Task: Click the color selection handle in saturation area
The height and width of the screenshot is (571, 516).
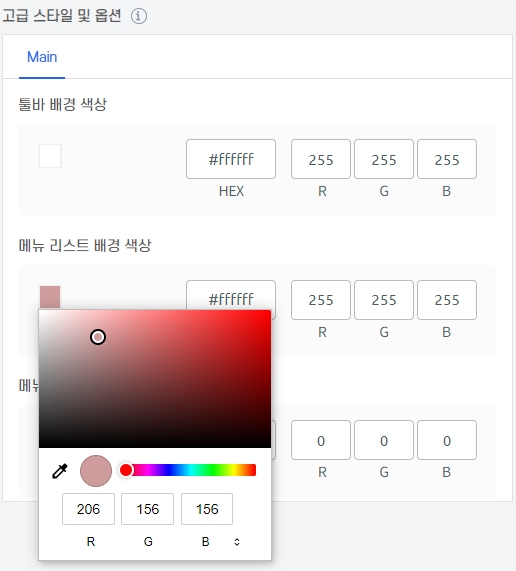Action: (x=98, y=337)
